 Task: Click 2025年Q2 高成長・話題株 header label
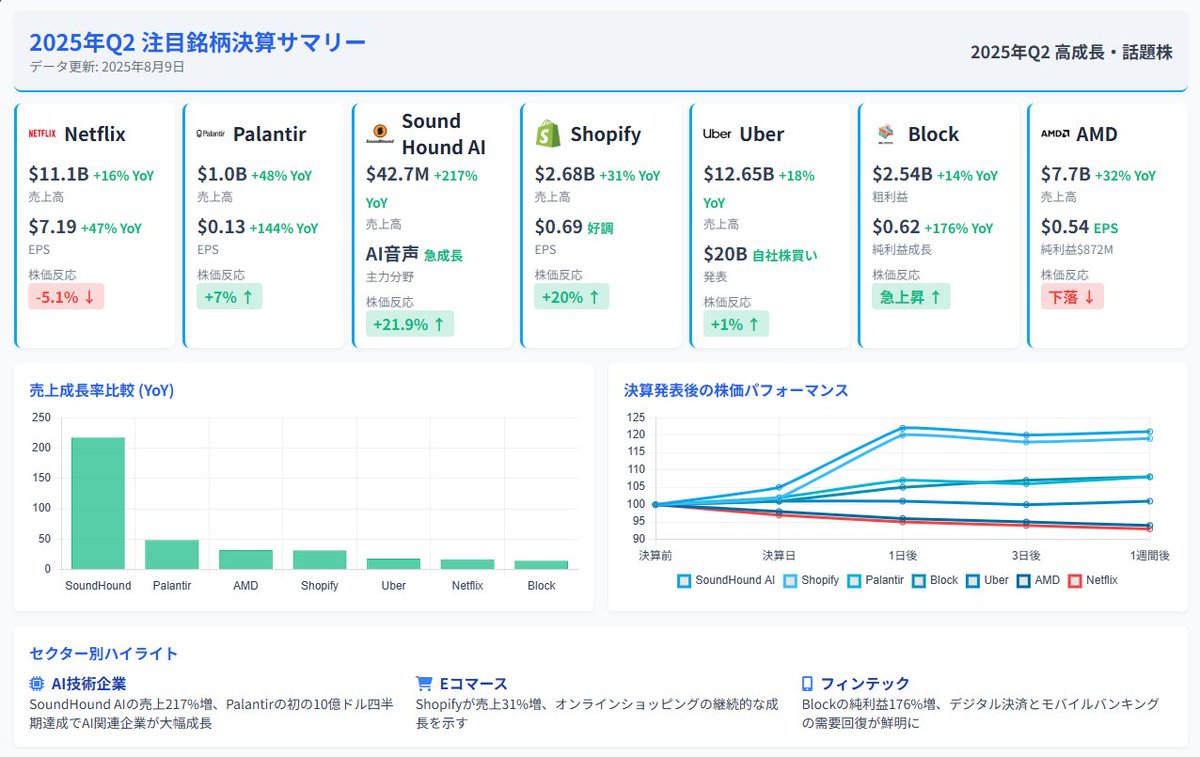click(x=1071, y=52)
